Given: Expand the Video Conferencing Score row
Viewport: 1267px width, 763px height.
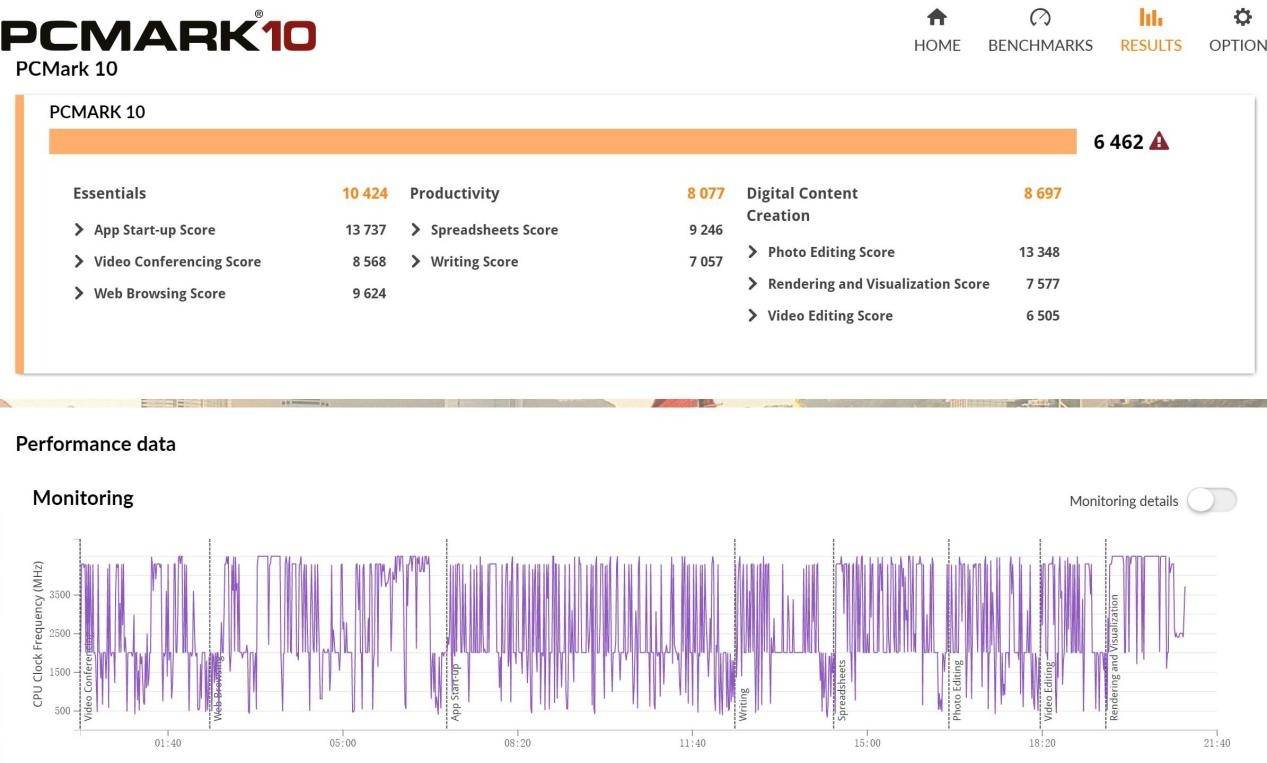Looking at the screenshot, I should (79, 262).
